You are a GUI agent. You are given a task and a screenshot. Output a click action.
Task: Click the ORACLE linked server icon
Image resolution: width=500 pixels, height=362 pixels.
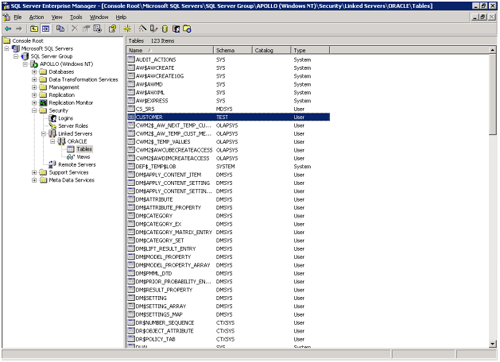62,141
